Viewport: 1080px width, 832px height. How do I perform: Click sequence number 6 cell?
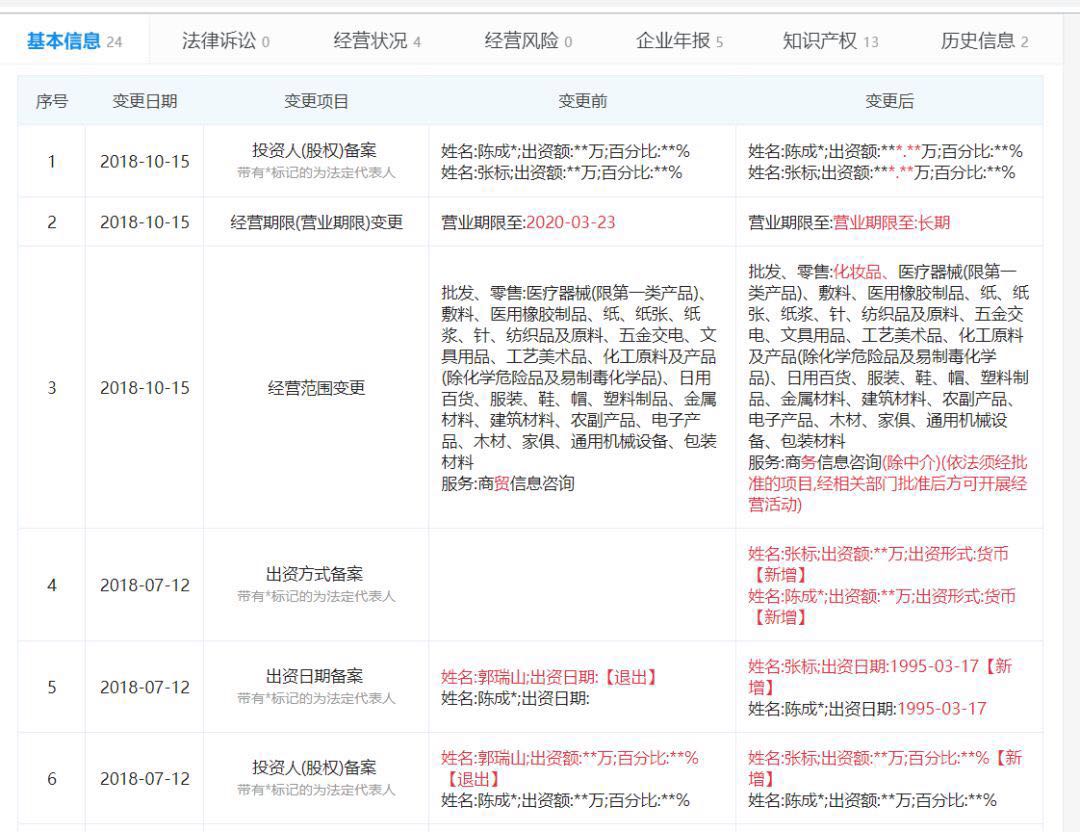[52, 779]
